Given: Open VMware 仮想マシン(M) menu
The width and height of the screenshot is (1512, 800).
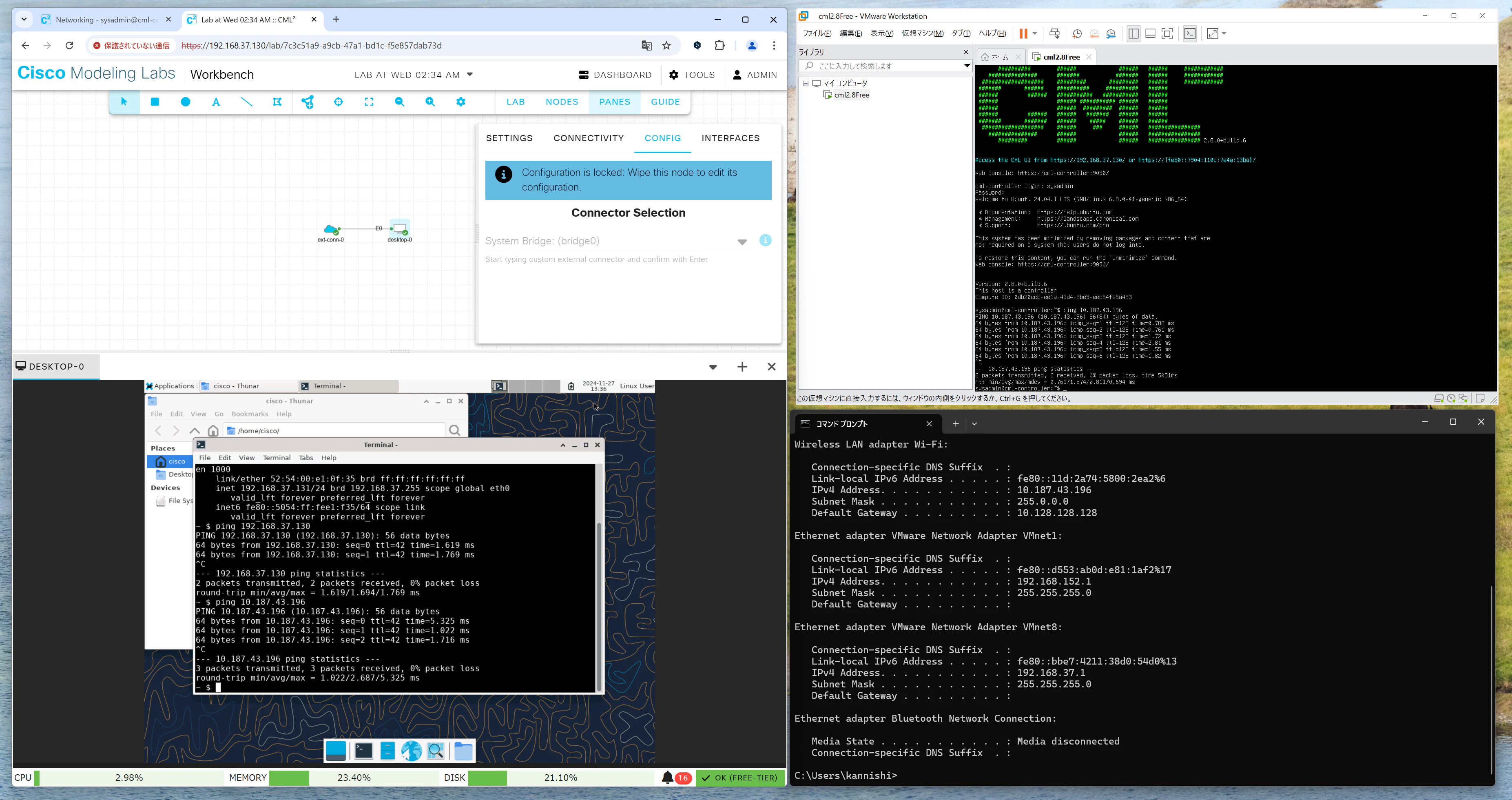Looking at the screenshot, I should [x=922, y=33].
